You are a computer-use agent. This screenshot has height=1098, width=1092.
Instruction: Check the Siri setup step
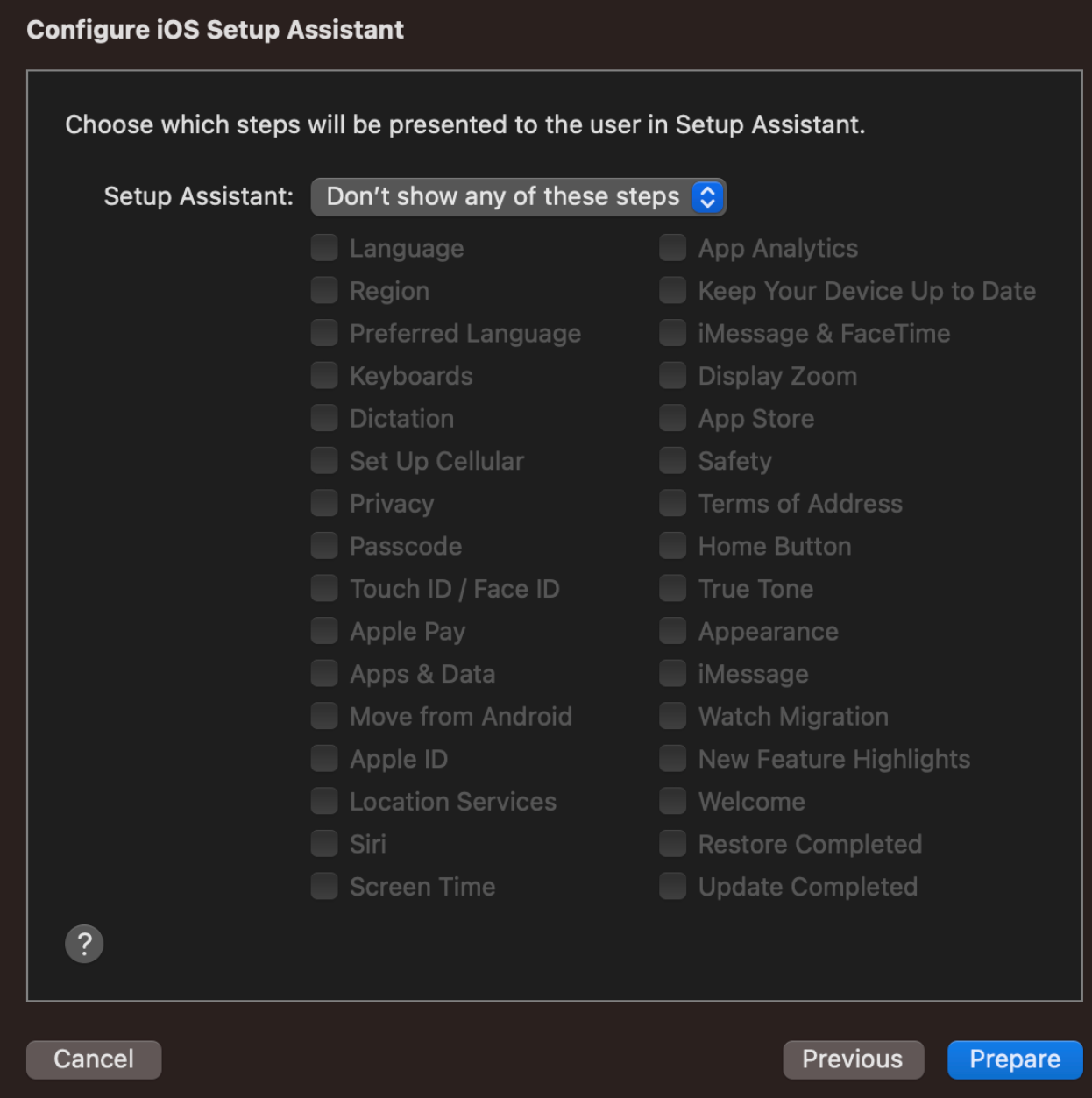[323, 843]
